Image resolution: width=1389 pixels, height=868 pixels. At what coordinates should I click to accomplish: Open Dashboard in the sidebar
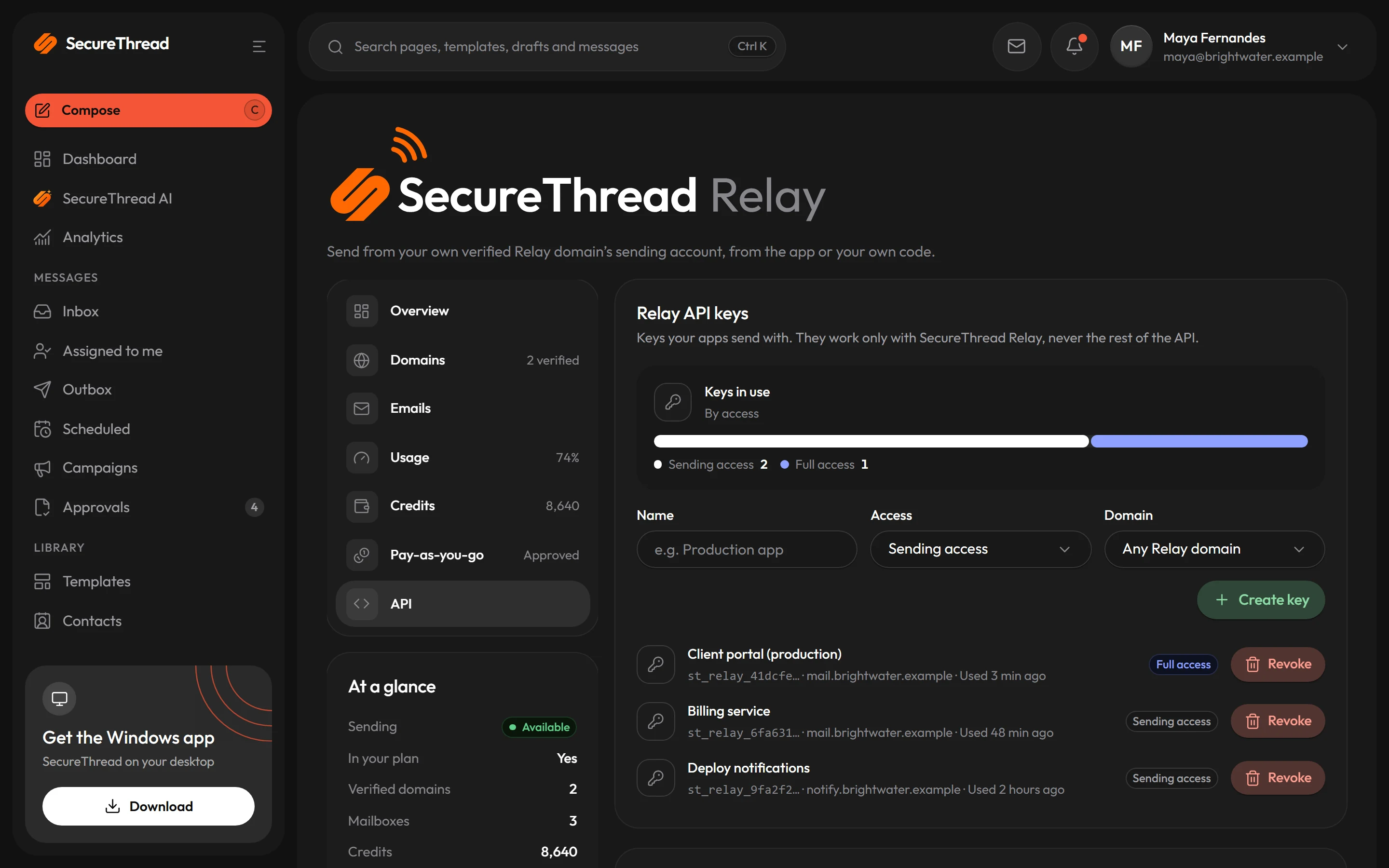(148, 159)
